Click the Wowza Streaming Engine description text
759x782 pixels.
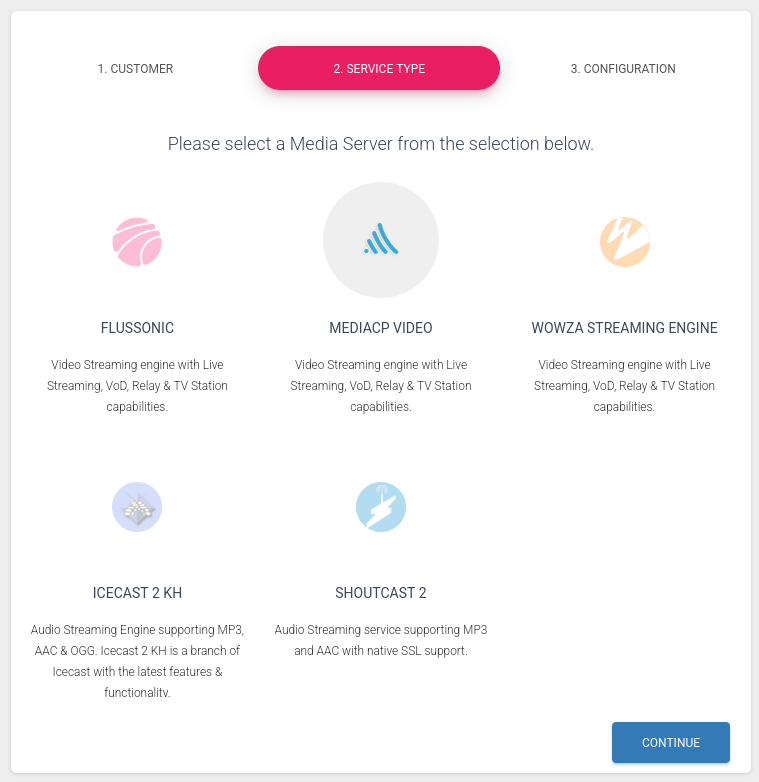click(624, 386)
